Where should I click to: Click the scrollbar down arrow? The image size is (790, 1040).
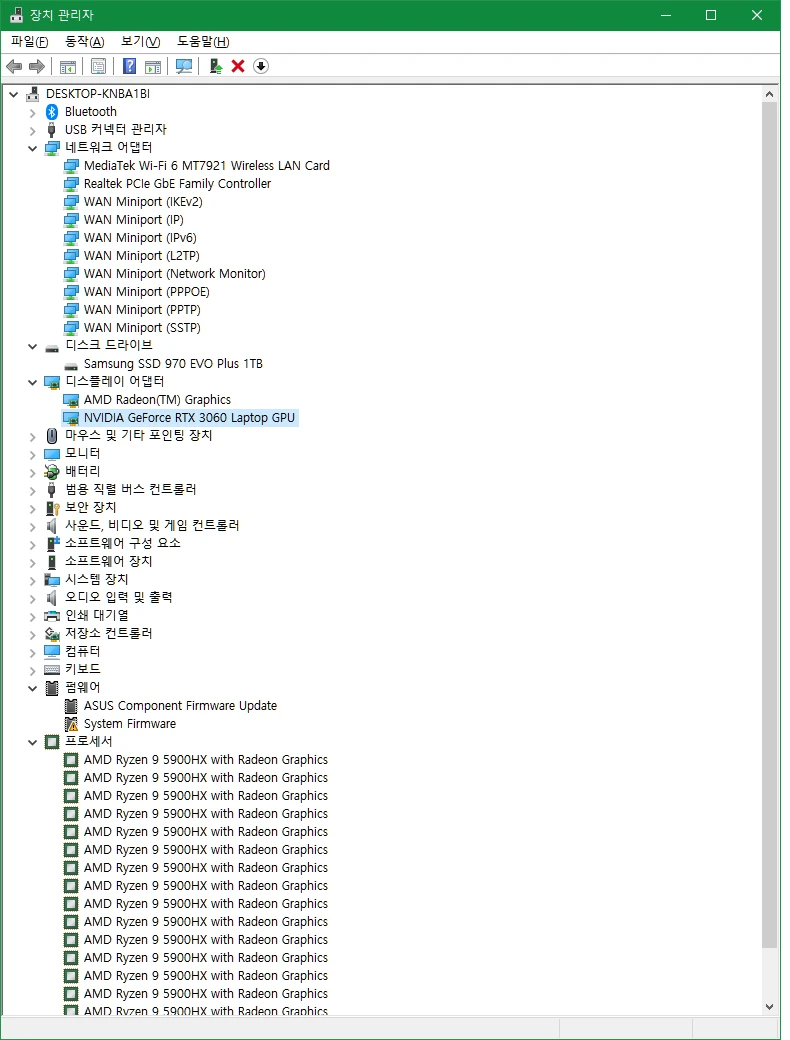point(769,1007)
